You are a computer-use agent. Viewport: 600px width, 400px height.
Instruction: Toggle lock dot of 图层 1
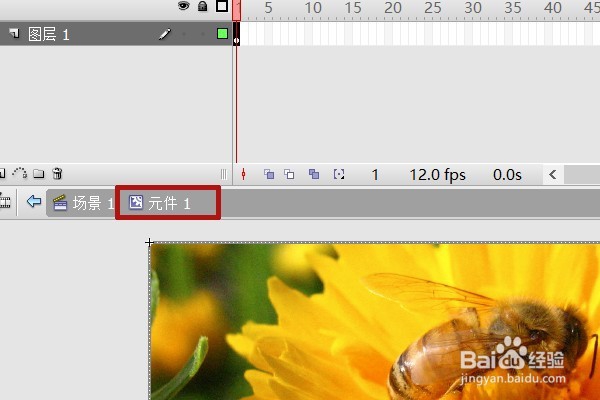coord(203,34)
